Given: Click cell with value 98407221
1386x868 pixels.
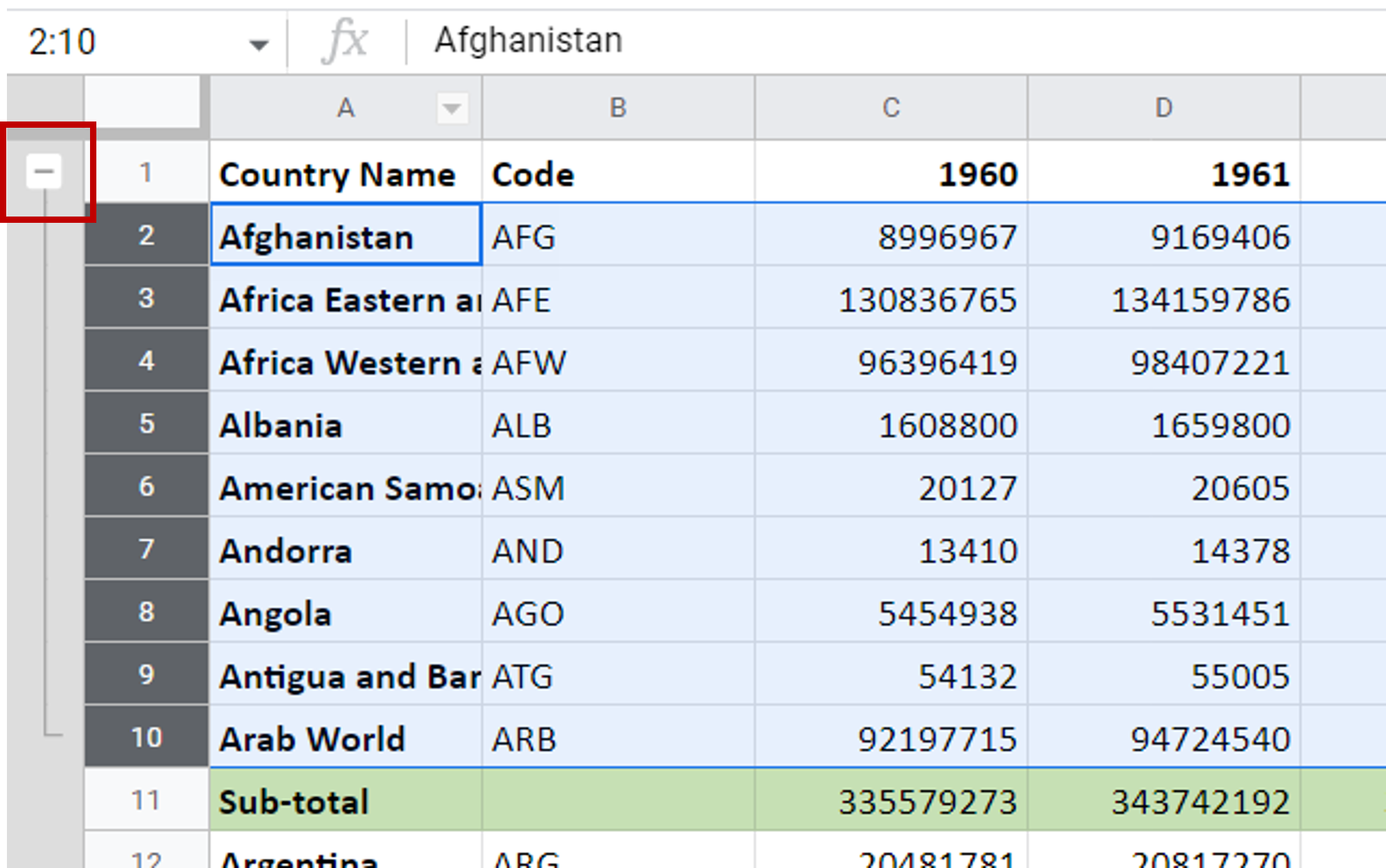Looking at the screenshot, I should [1164, 360].
